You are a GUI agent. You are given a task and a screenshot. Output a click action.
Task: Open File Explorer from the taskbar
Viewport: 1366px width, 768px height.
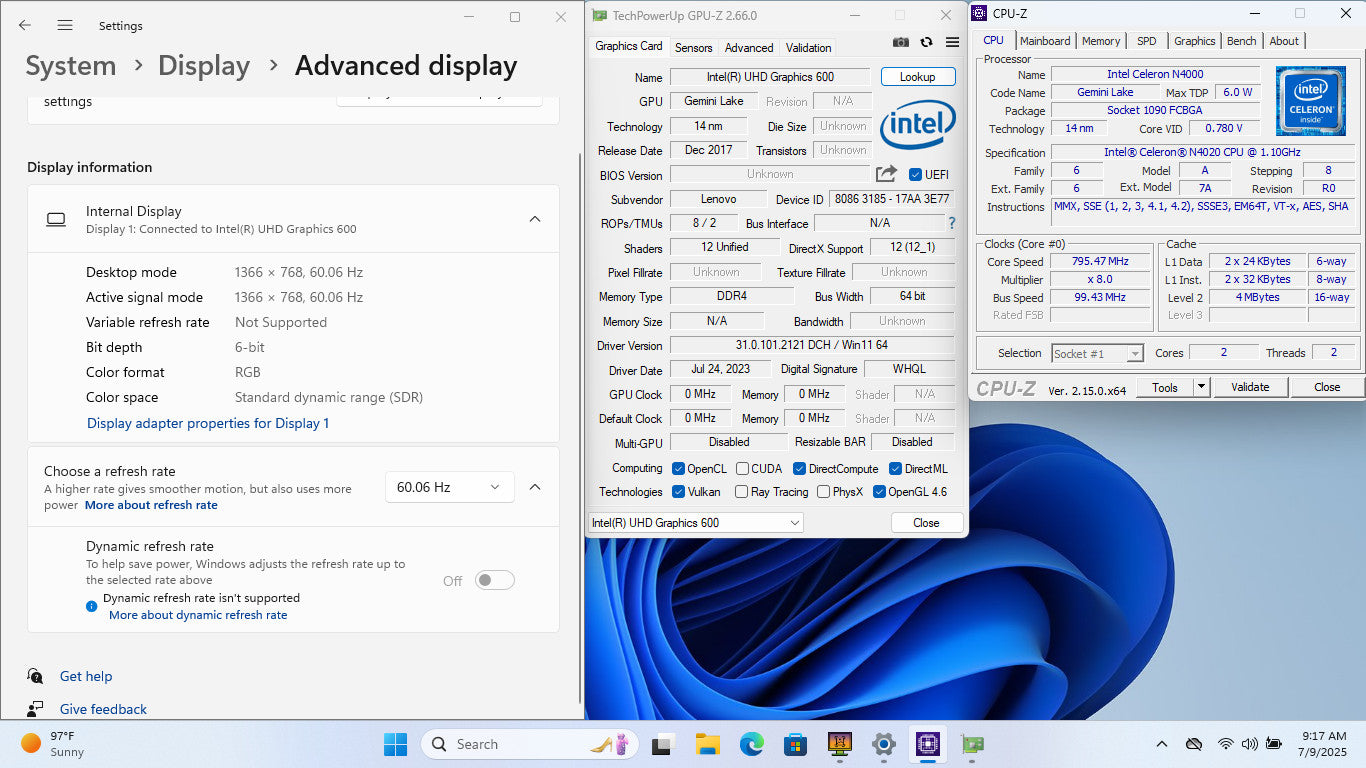[708, 744]
